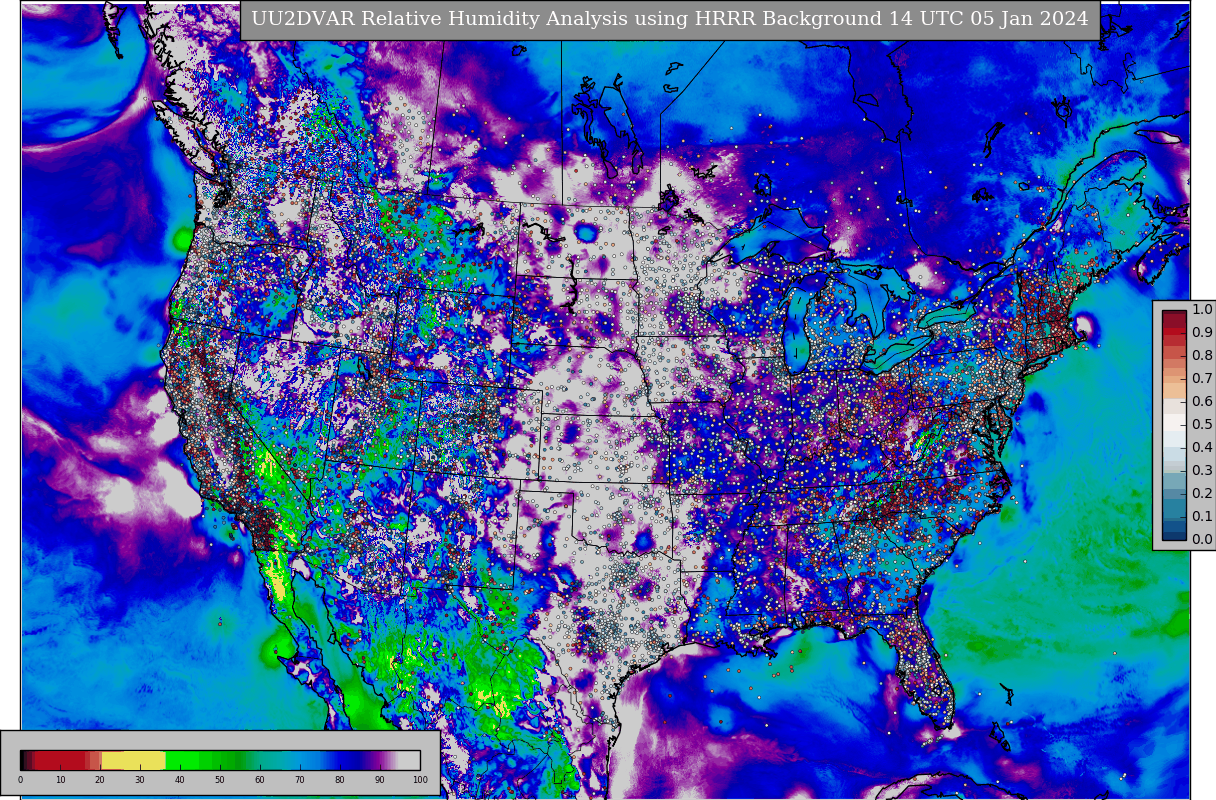Click the "0.8" label on the vertical colorbar
The width and height of the screenshot is (1216, 800).
[1202, 356]
